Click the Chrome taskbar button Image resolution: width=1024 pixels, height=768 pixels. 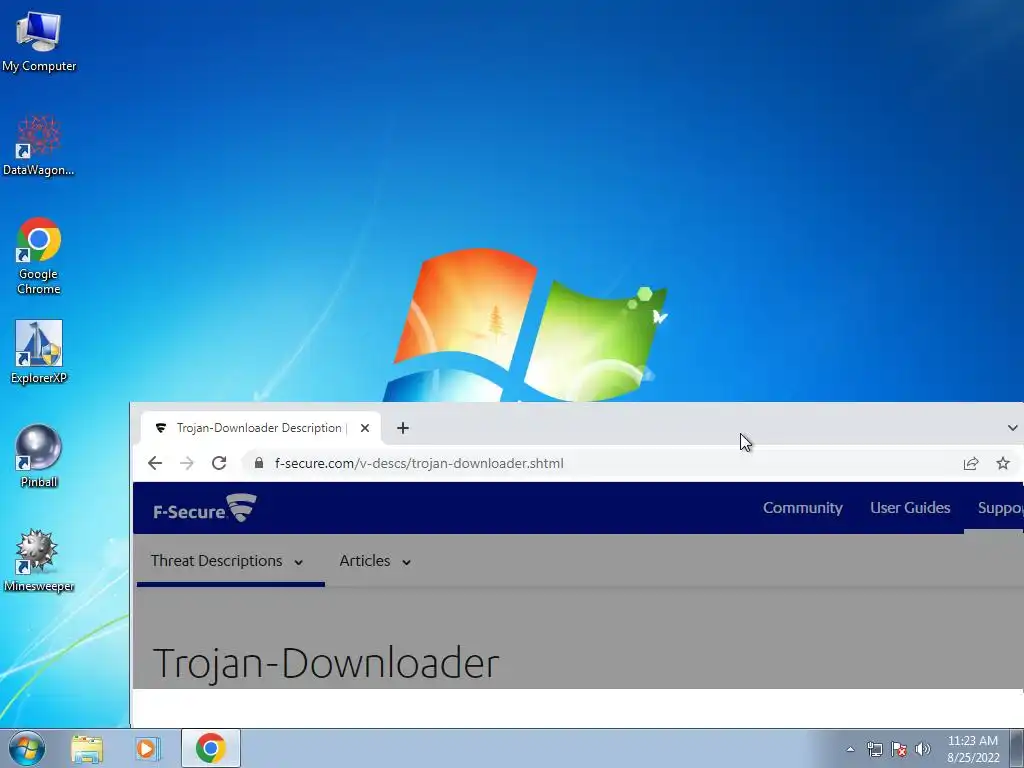[x=210, y=748]
